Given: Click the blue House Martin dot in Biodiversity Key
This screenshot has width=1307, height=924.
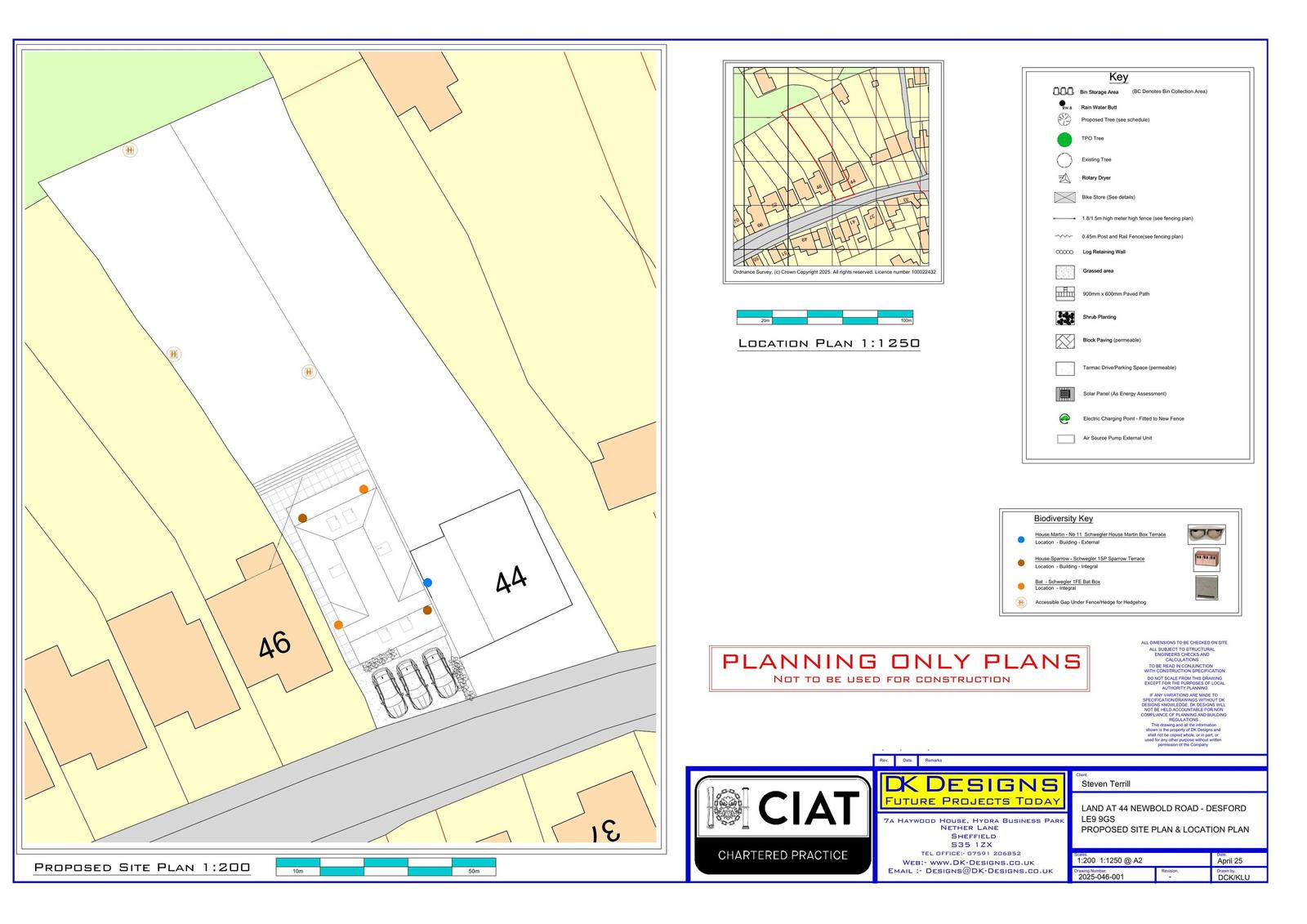Looking at the screenshot, I should (x=1020, y=540).
